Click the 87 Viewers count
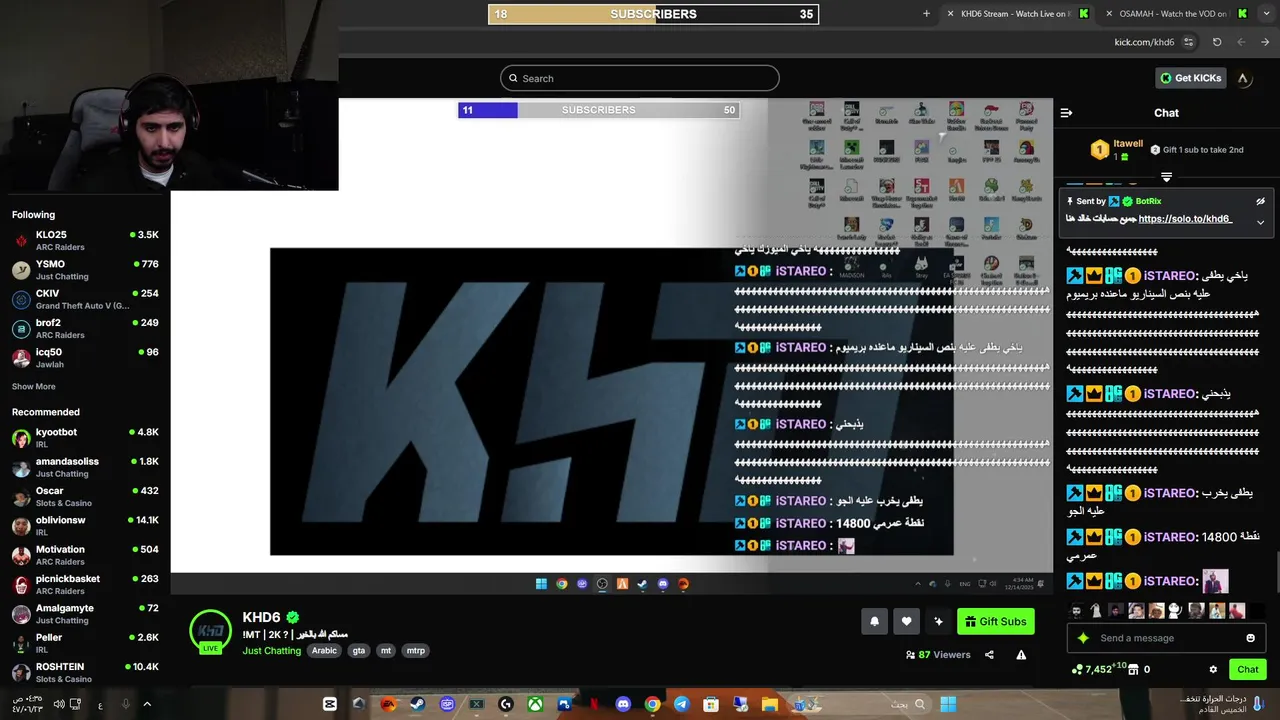Viewport: 1280px width, 720px height. (x=937, y=655)
